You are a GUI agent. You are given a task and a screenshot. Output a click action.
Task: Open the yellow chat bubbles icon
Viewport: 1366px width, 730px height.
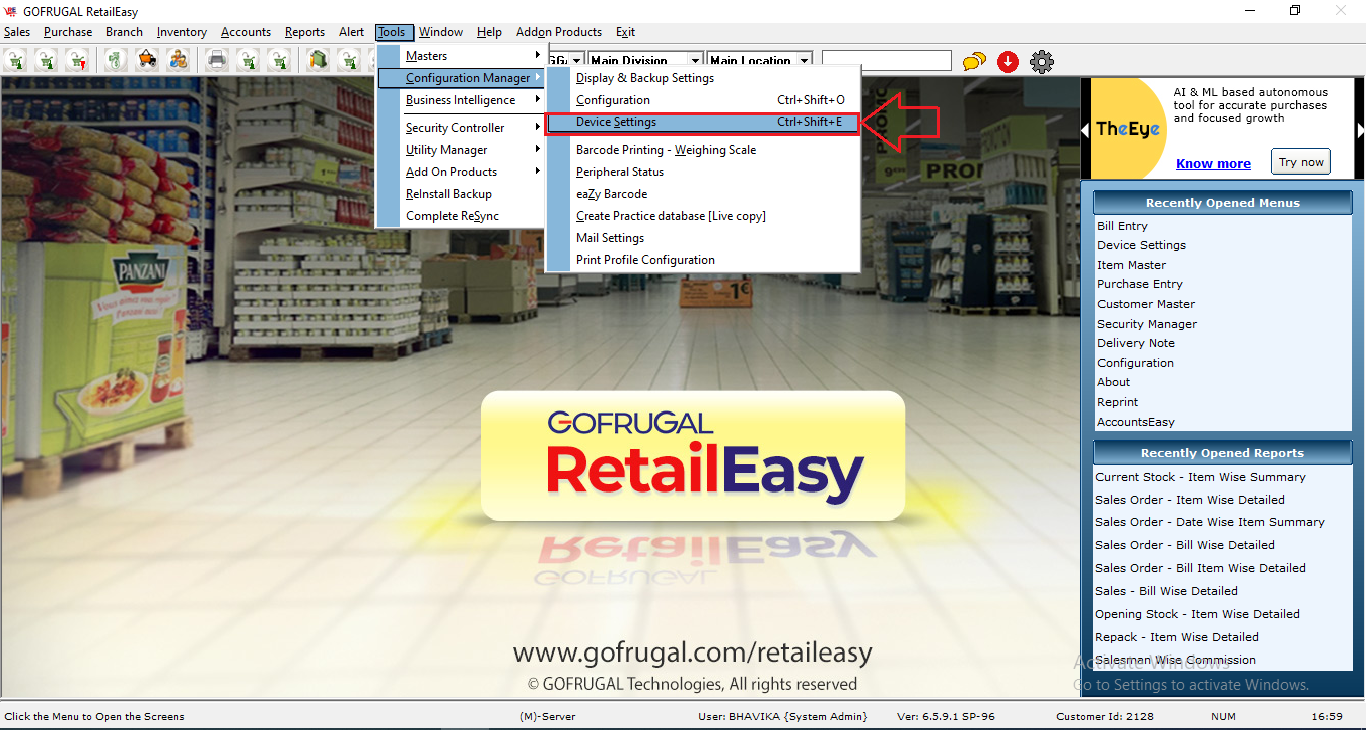point(974,62)
